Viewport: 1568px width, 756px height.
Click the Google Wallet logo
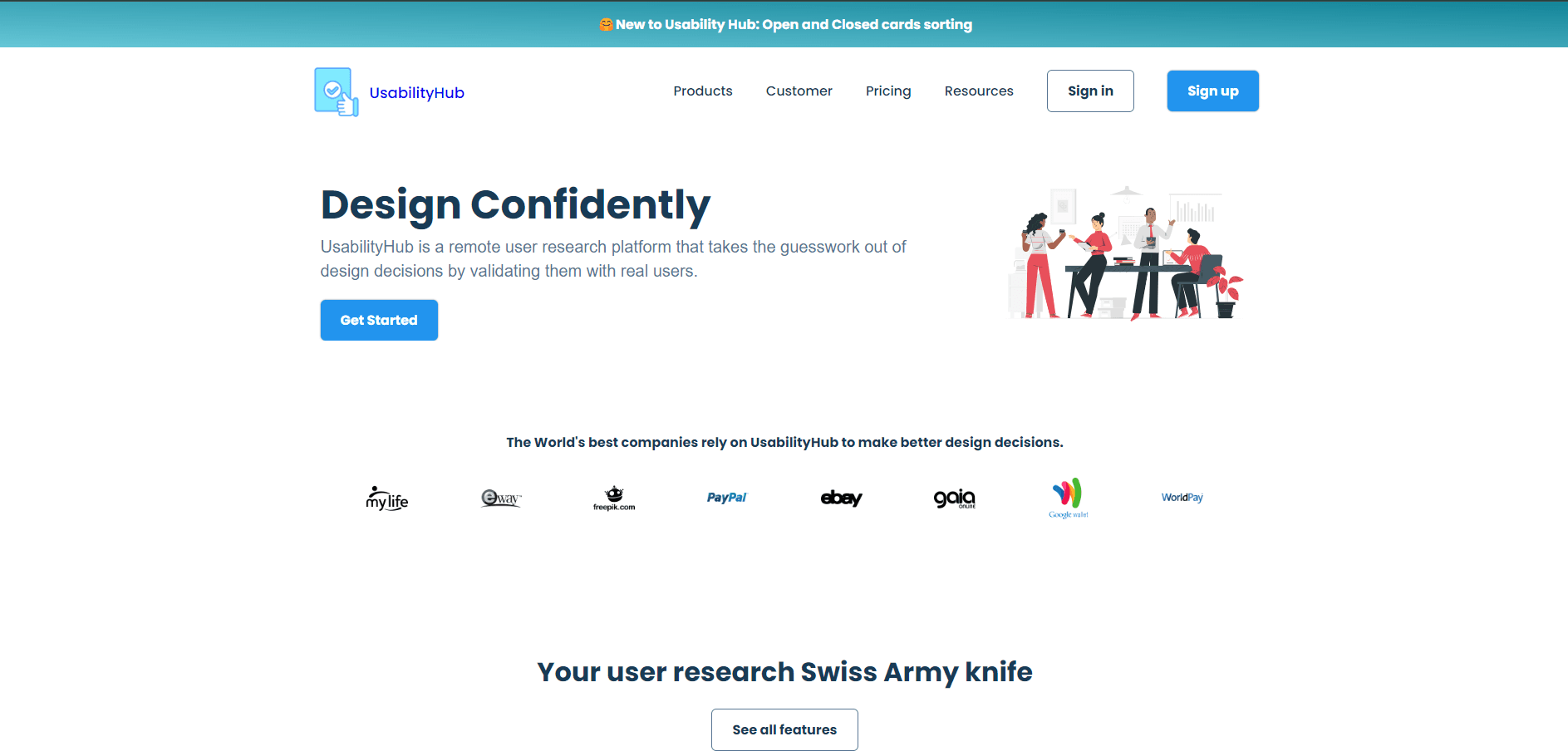1068,498
